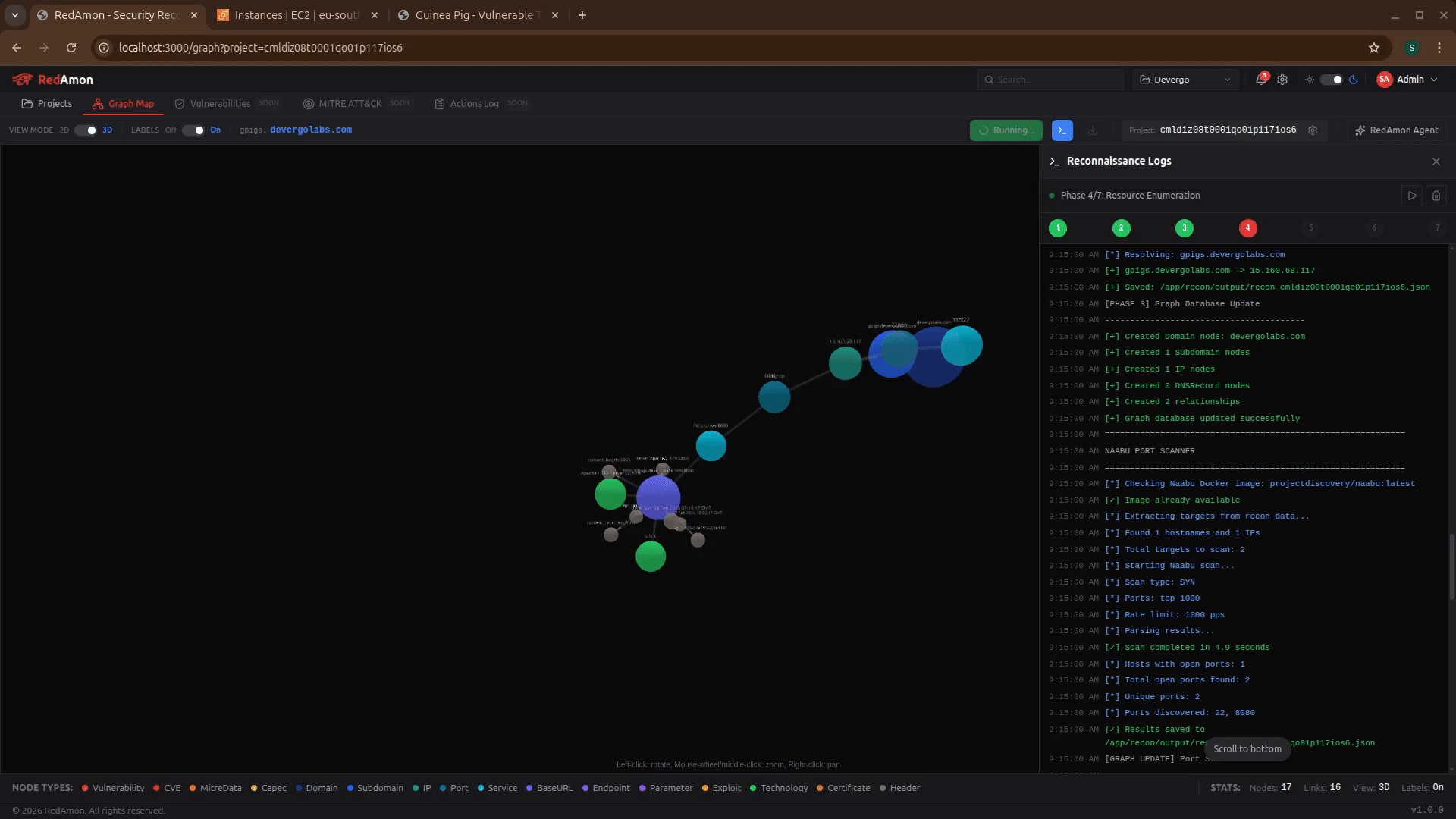
Task: Open the notifications bell icon
Action: (1260, 80)
